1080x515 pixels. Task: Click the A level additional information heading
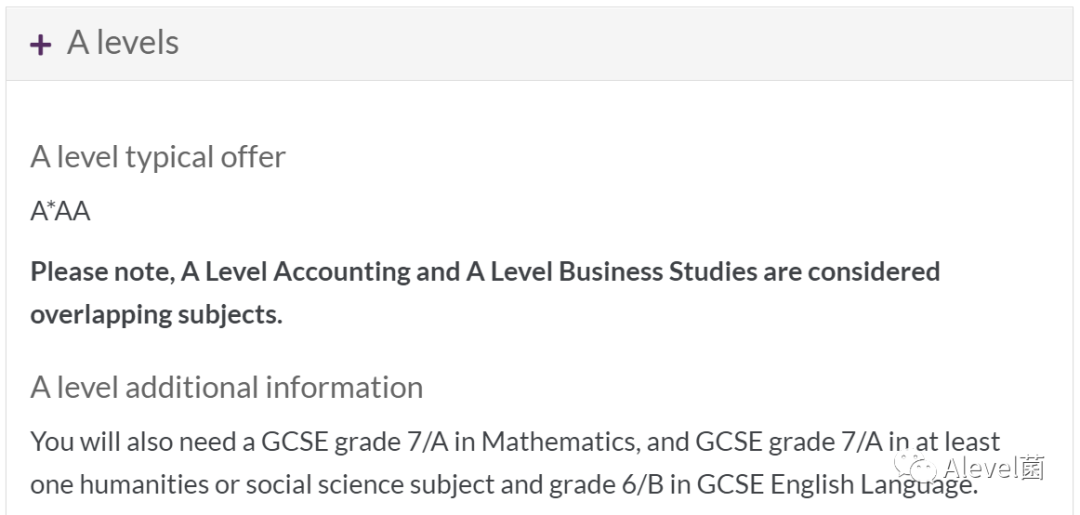tap(227, 388)
